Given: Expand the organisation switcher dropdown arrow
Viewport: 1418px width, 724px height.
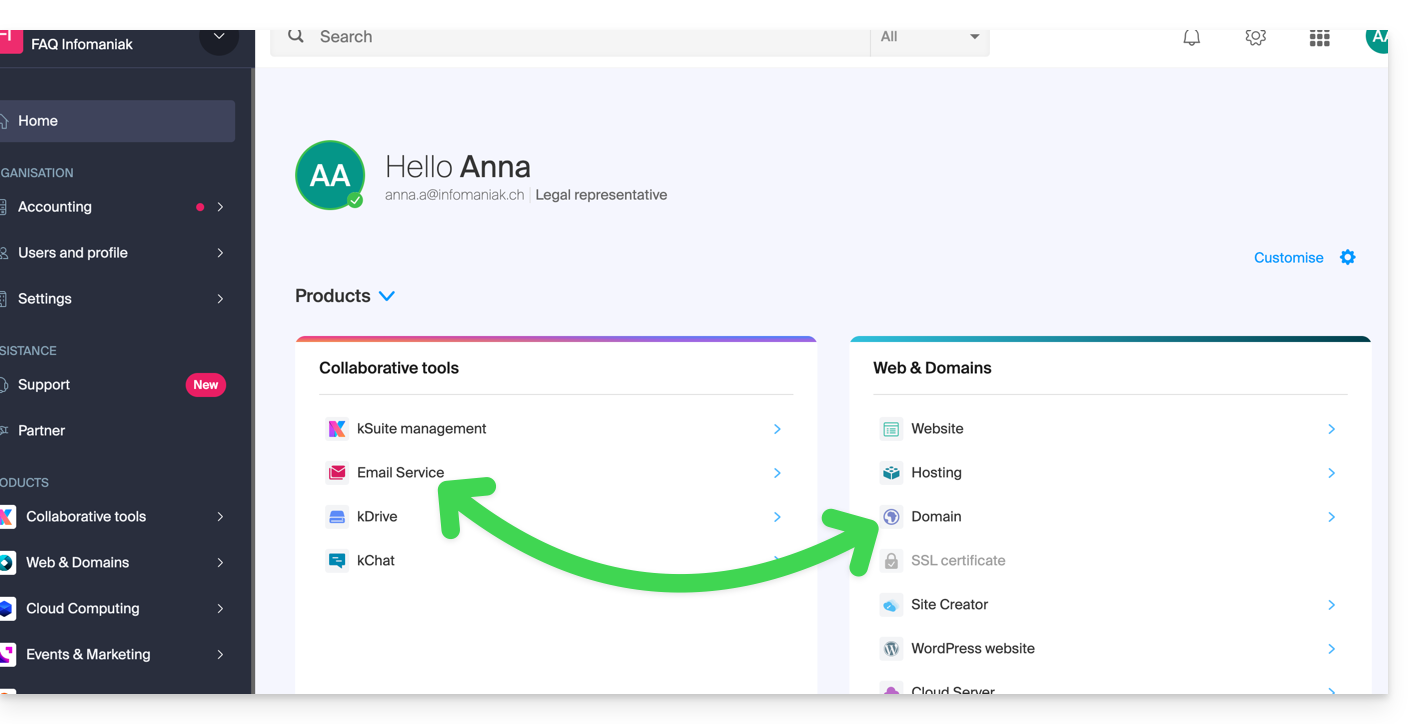Looking at the screenshot, I should [219, 39].
